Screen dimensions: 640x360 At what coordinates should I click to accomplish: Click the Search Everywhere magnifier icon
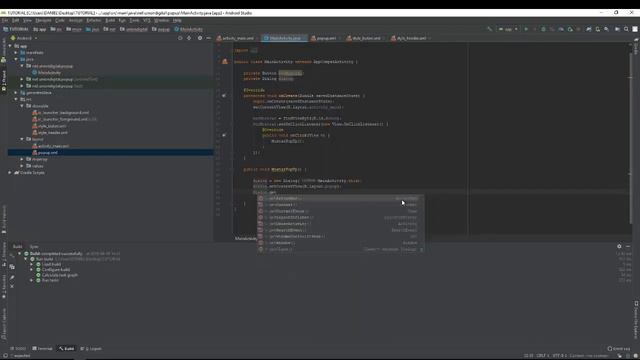(x=626, y=29)
